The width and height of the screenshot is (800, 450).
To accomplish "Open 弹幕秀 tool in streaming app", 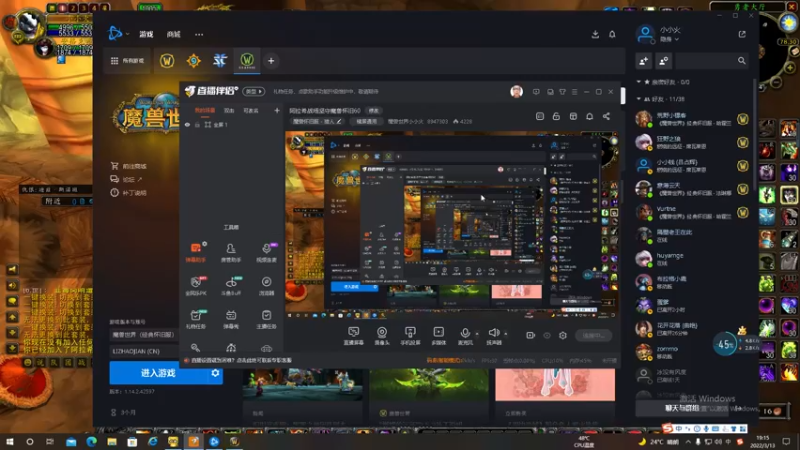I will (231, 319).
